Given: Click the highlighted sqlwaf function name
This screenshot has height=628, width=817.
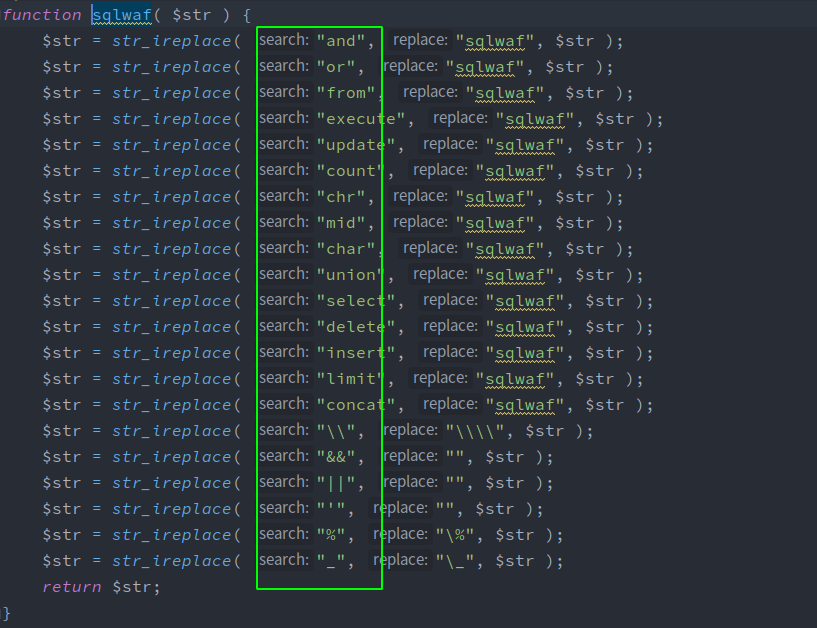Looking at the screenshot, I should [121, 15].
